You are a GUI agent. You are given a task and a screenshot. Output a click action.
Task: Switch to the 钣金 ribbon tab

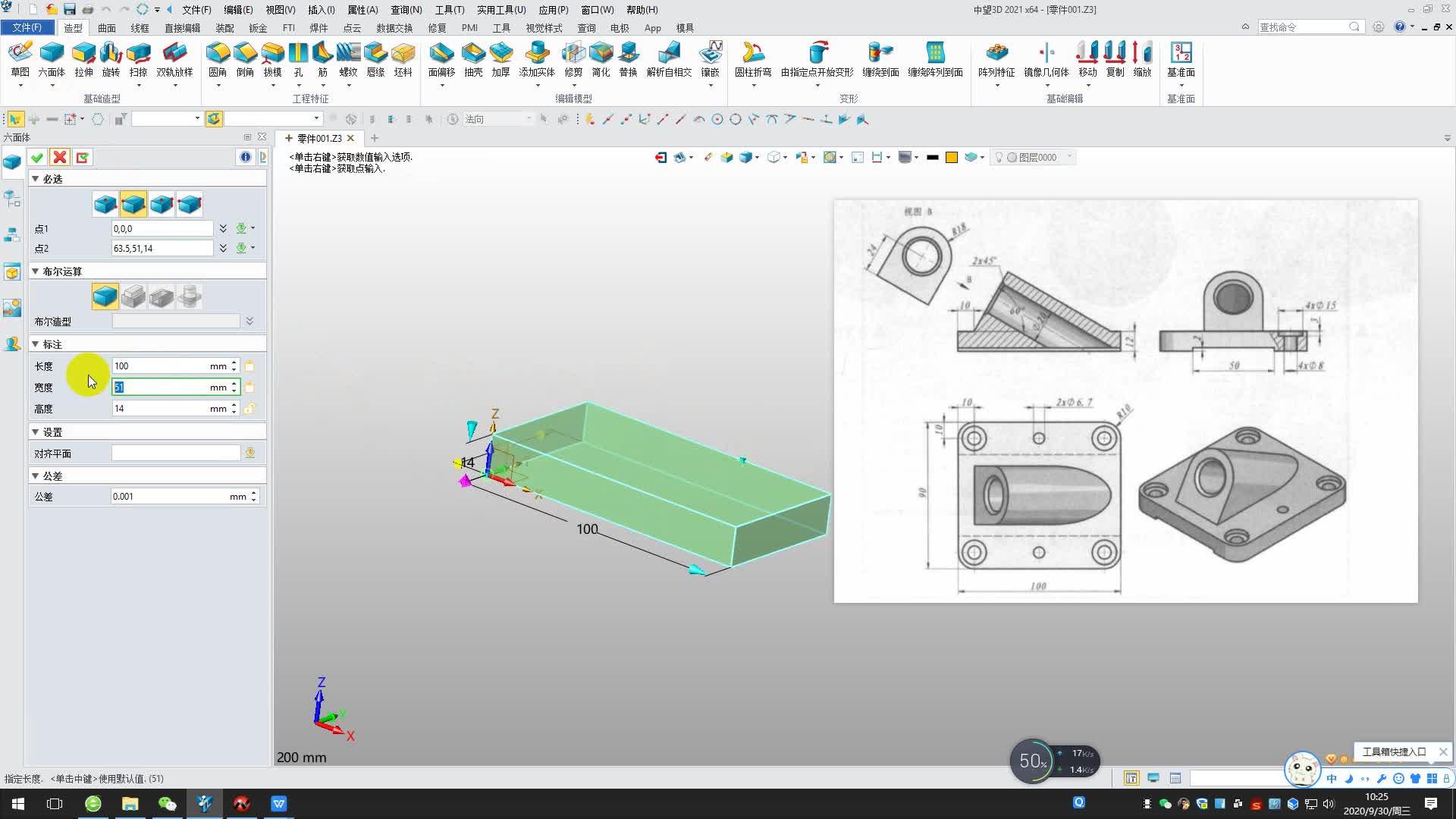pos(258,27)
